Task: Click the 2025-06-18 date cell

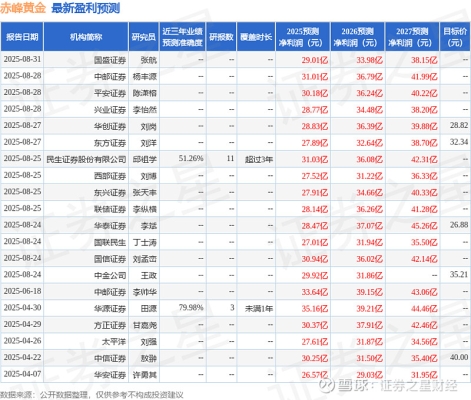Action: 22,291
